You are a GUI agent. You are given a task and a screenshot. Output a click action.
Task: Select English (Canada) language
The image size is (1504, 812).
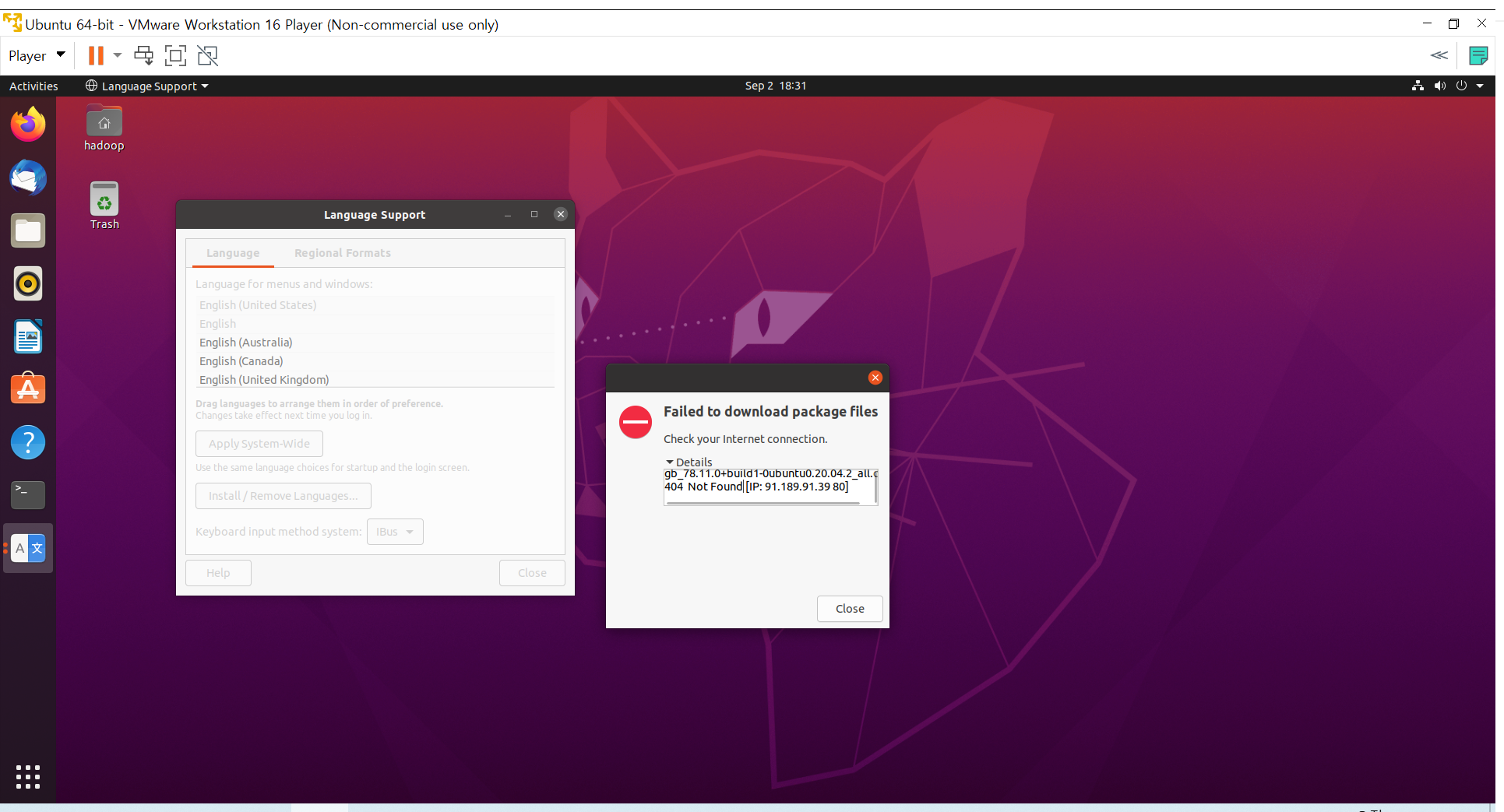tap(375, 361)
